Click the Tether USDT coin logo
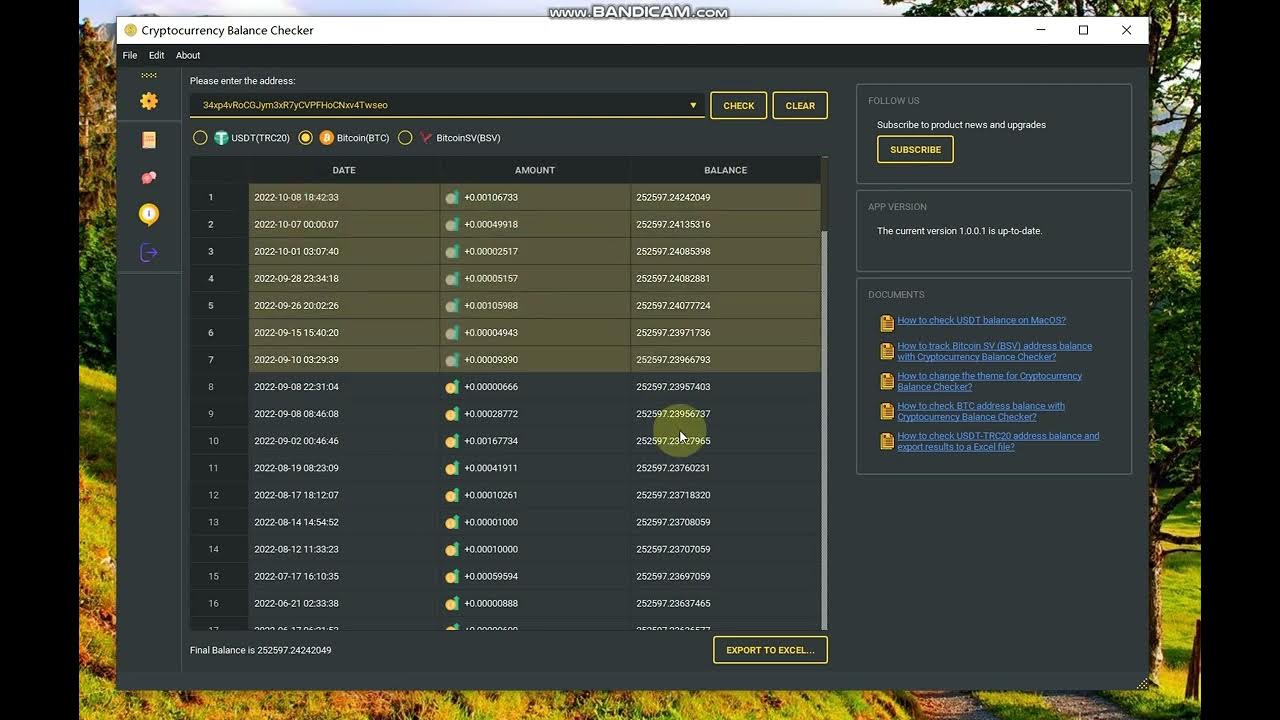Viewport: 1280px width, 720px height. pos(221,138)
